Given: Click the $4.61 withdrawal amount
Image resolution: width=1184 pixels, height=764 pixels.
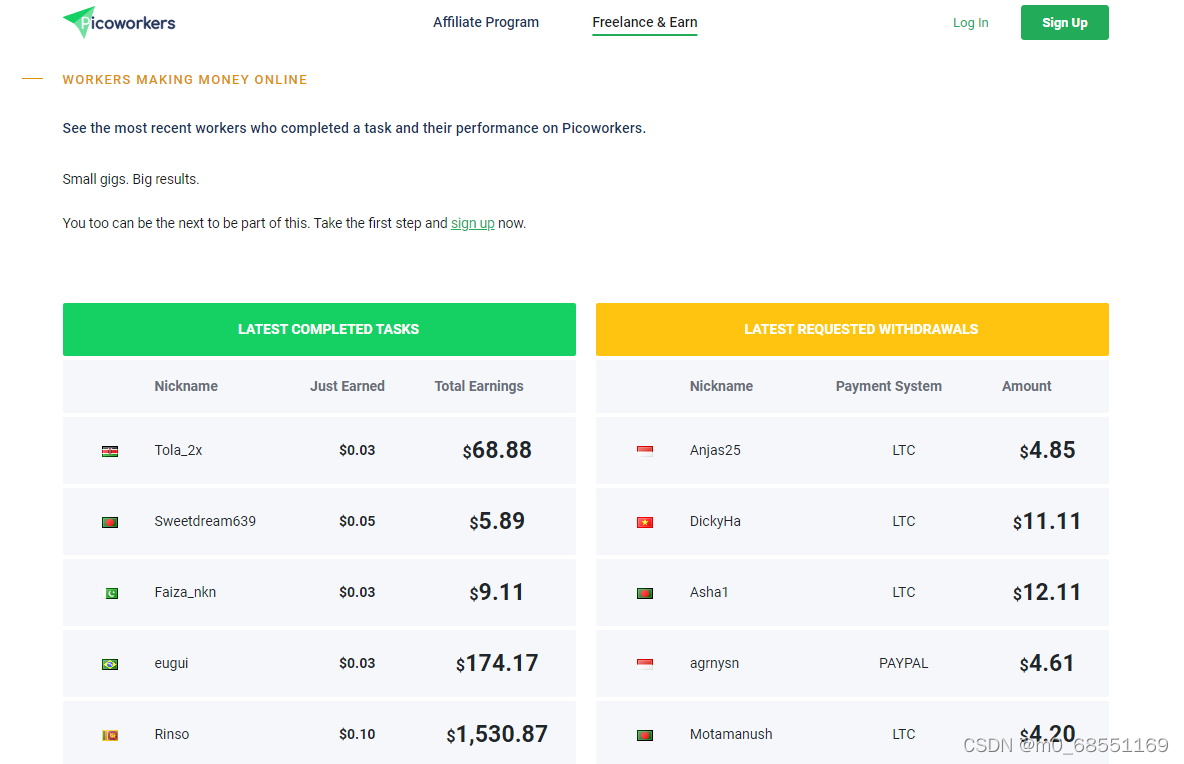Looking at the screenshot, I should [1047, 664].
